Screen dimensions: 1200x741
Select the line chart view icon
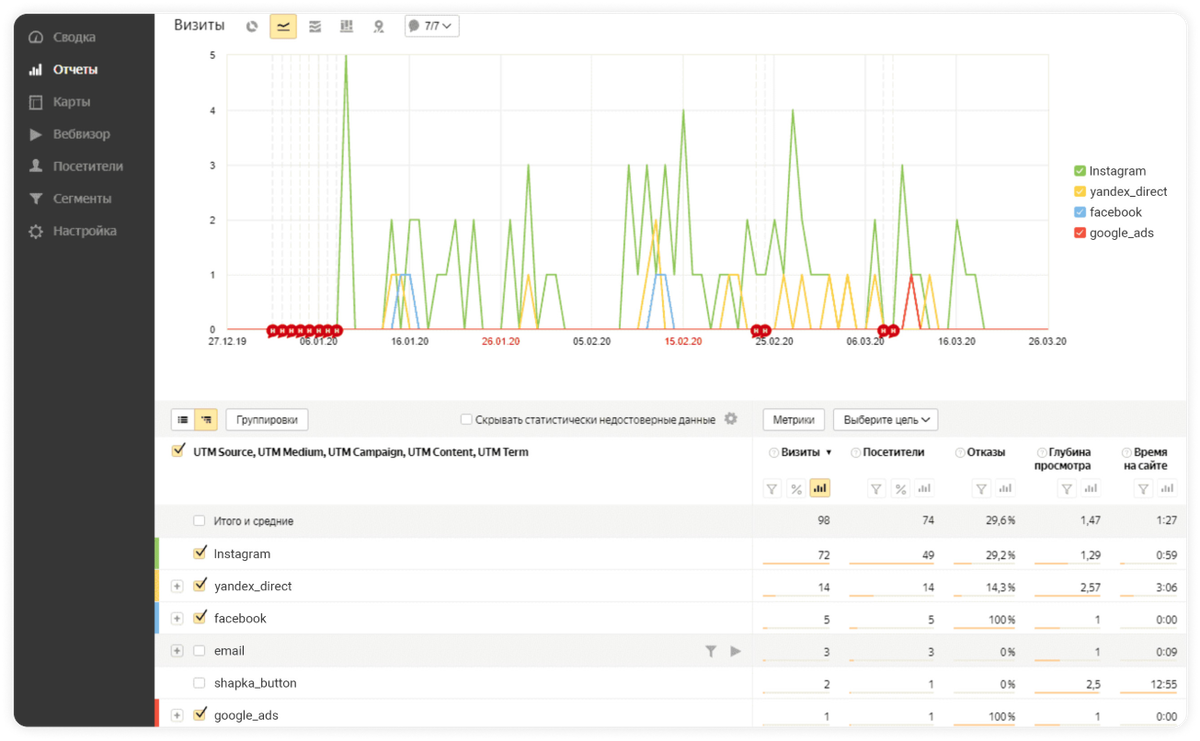(x=283, y=27)
